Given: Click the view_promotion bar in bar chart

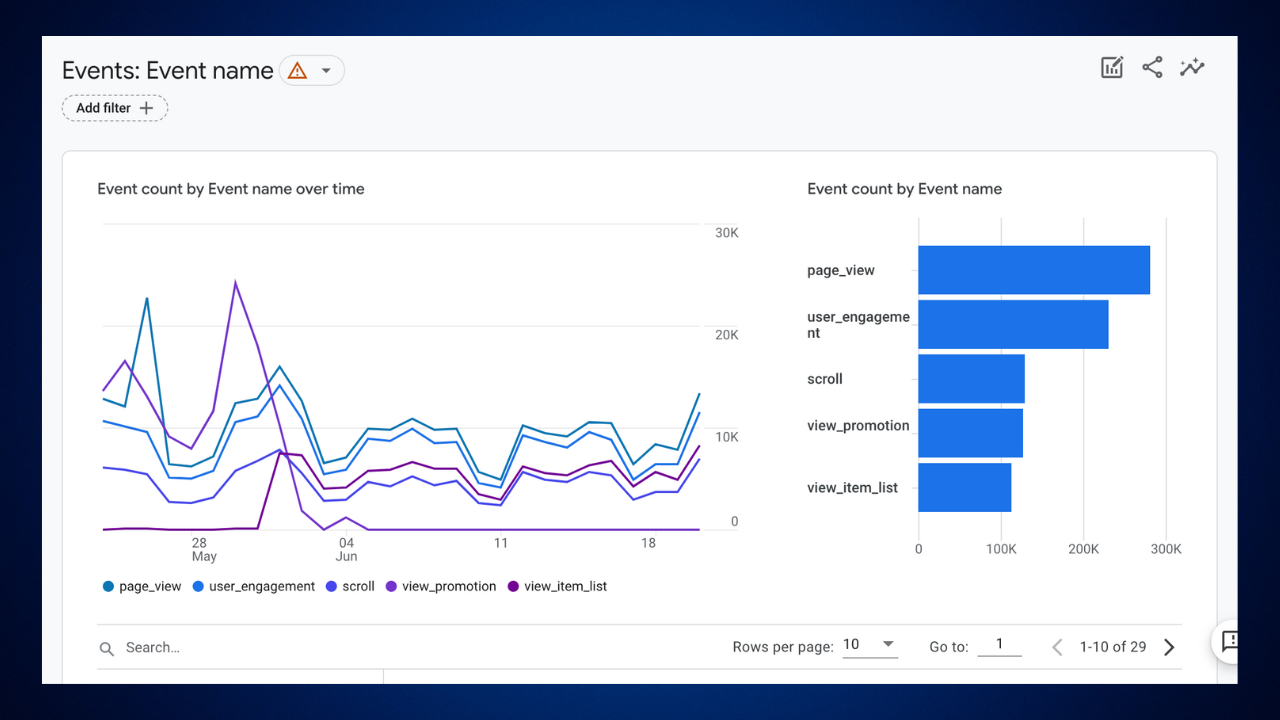Looking at the screenshot, I should (970, 433).
